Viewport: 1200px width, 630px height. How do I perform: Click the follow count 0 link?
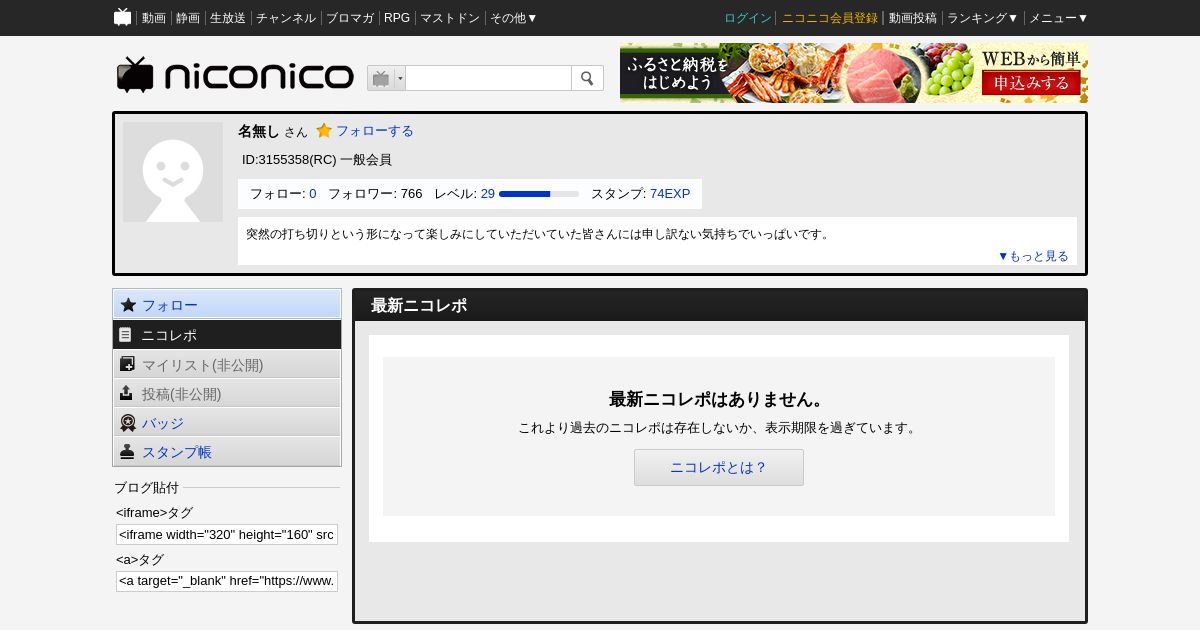[x=313, y=194]
